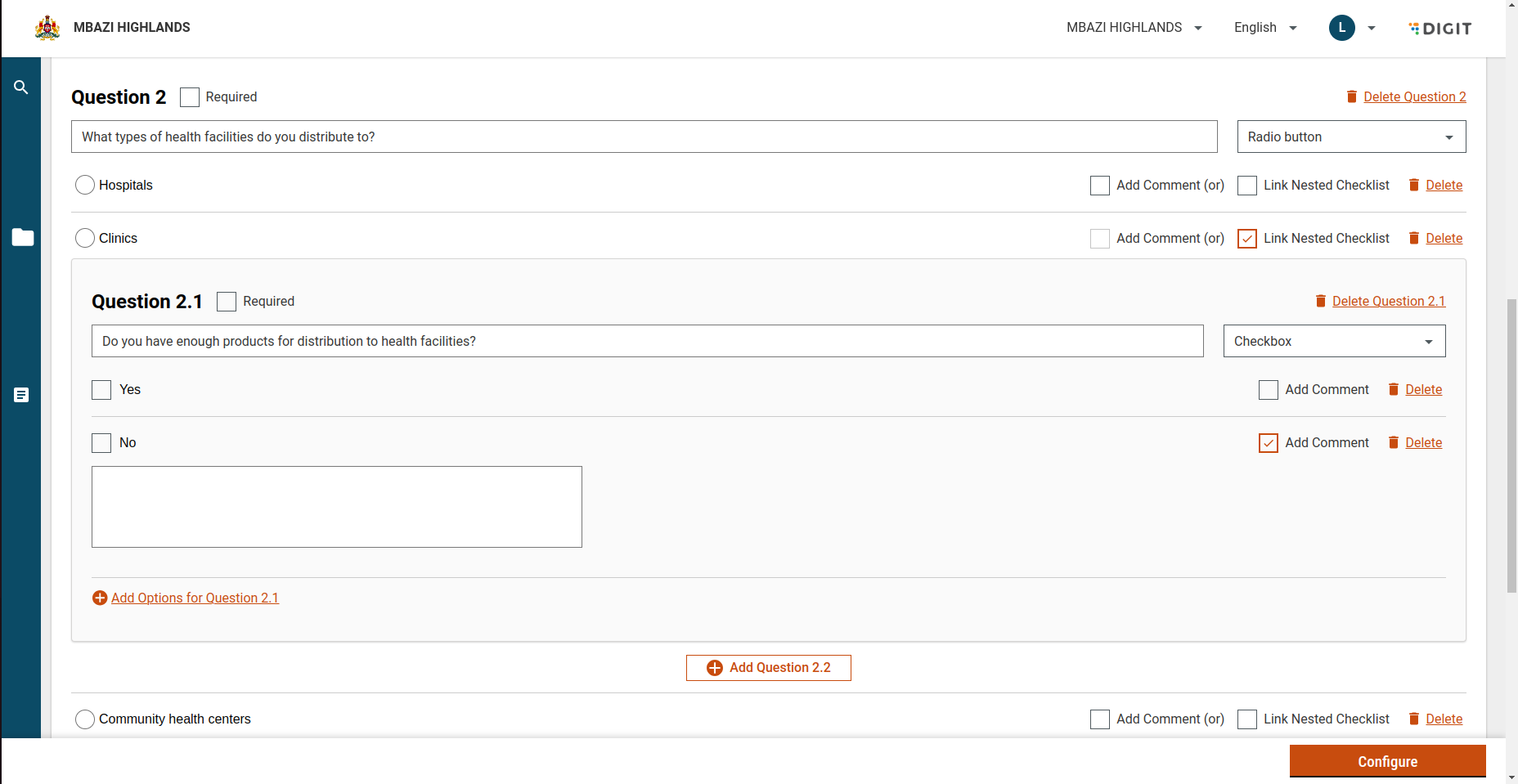Open the Checkbox question type dropdown
This screenshot has height=784, width=1518.
coord(1334,341)
